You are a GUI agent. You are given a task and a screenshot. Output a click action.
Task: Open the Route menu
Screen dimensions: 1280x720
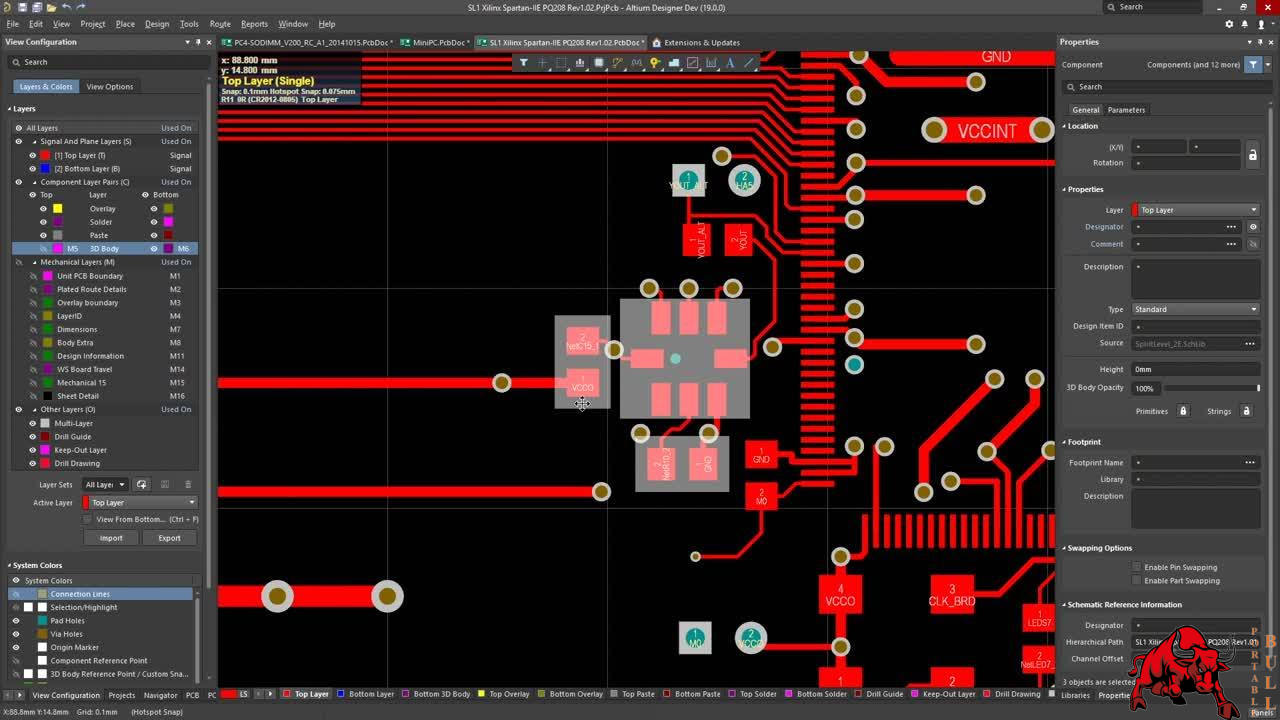[x=220, y=24]
